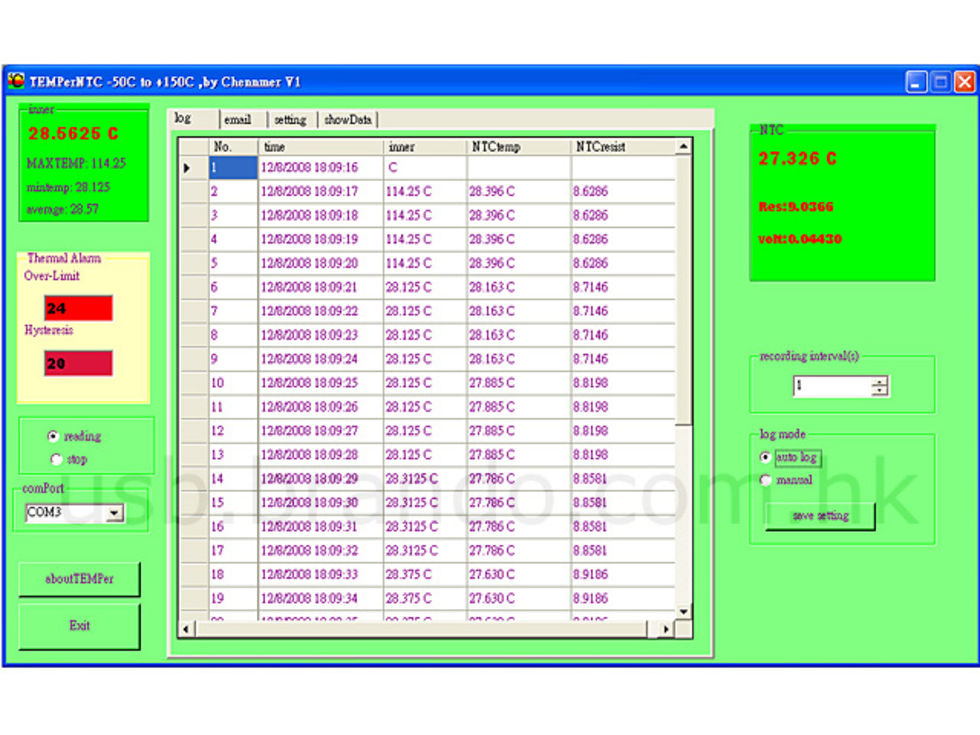Click the aboutTEMPer button
This screenshot has height=735, width=980.
point(79,579)
